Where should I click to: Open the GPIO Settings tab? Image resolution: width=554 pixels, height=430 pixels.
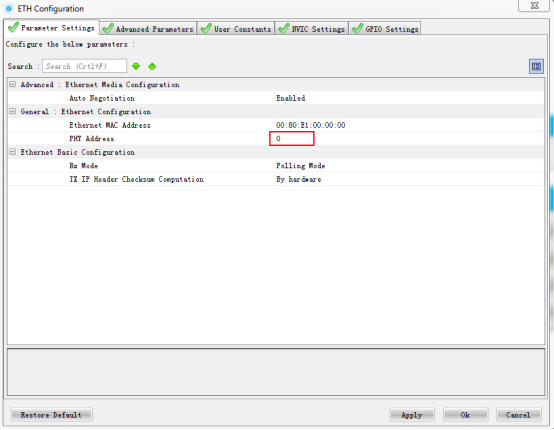click(x=385, y=29)
